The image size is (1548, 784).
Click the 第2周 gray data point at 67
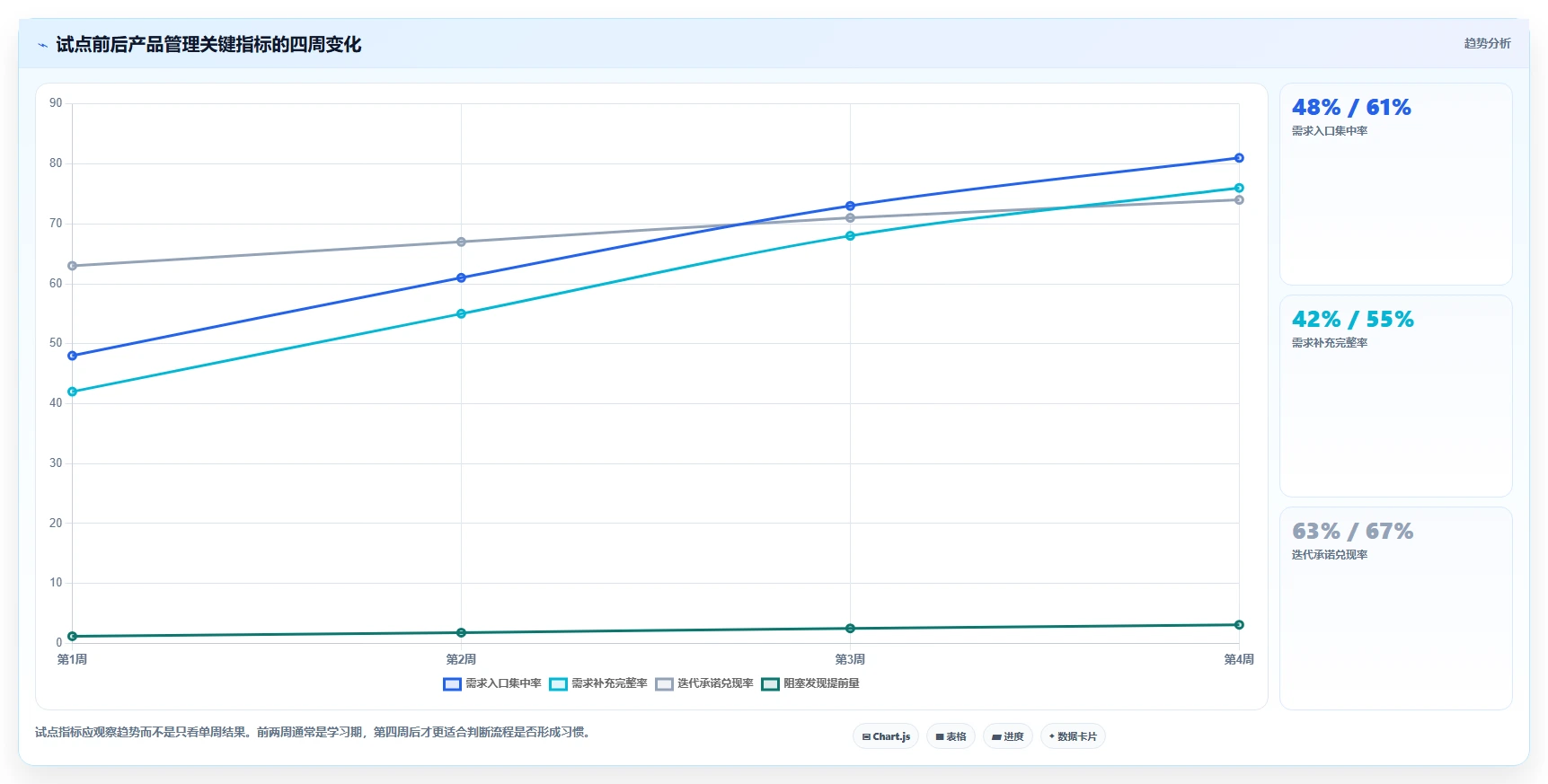(x=461, y=242)
